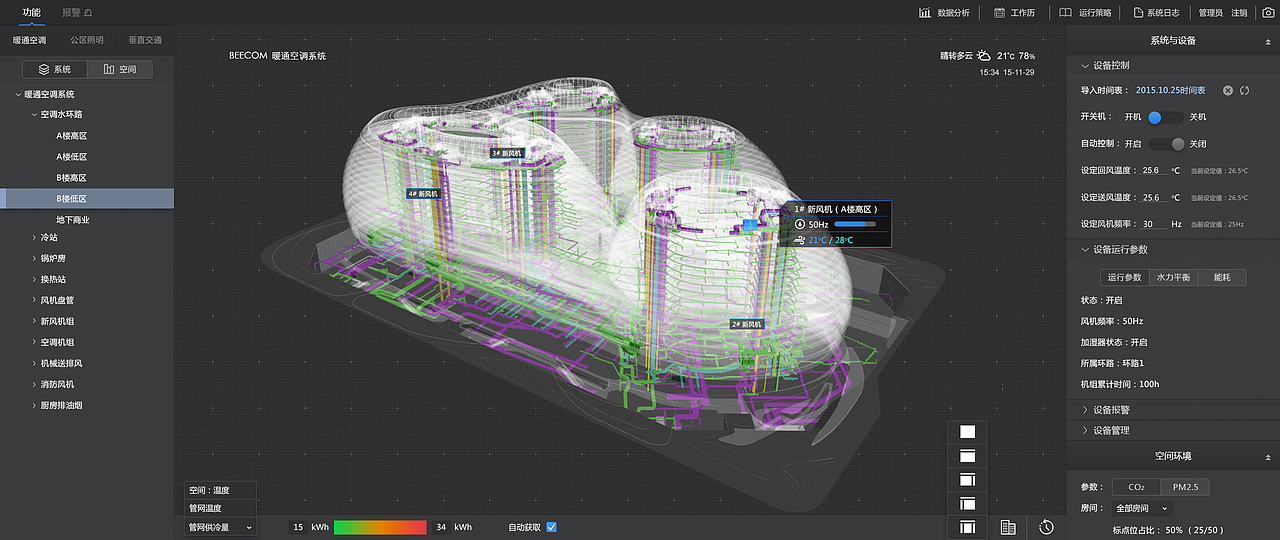Click the weather cloud-sun icon
This screenshot has height=540, width=1280.
pos(985,56)
